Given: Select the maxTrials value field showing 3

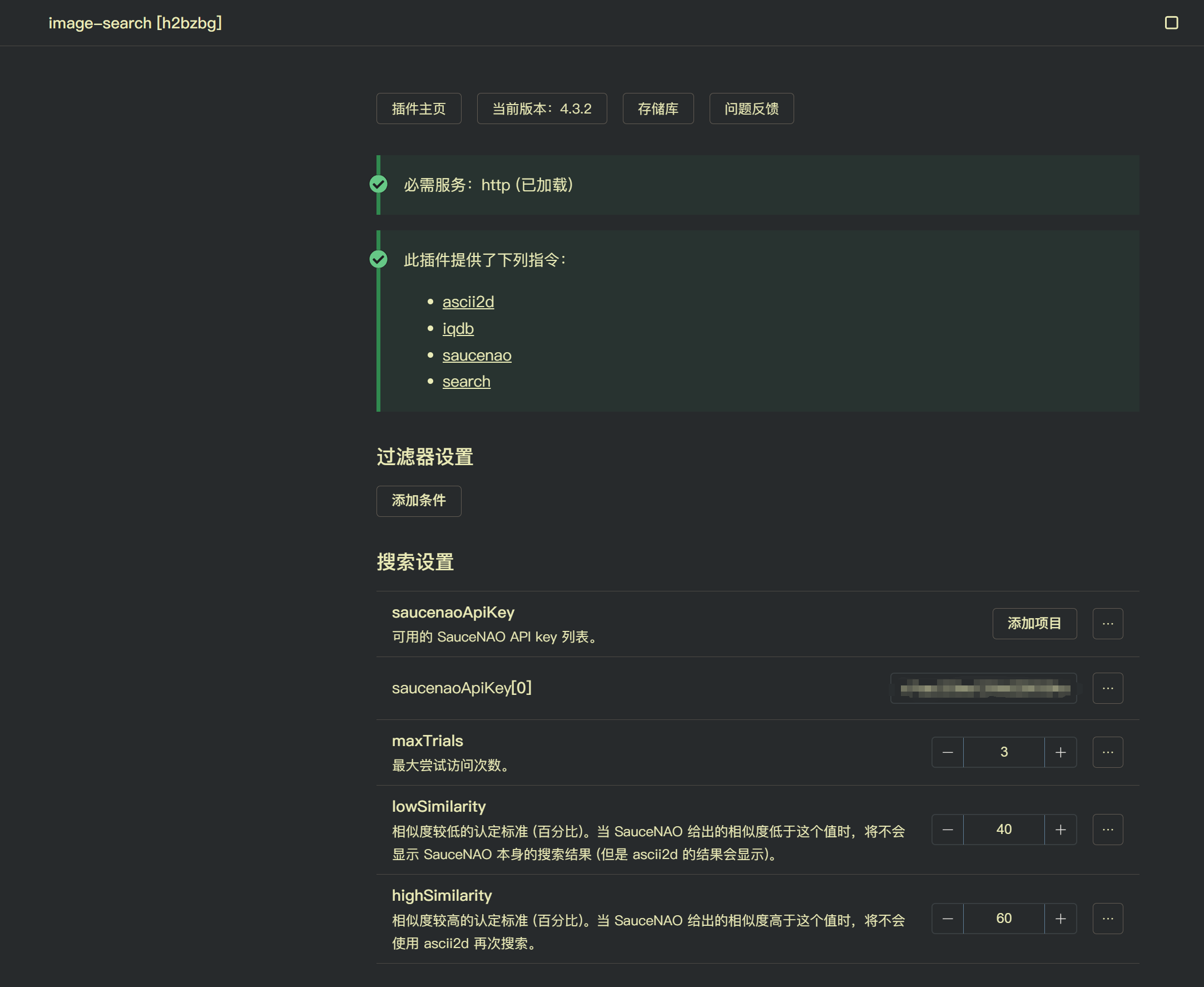Looking at the screenshot, I should pos(1003,752).
